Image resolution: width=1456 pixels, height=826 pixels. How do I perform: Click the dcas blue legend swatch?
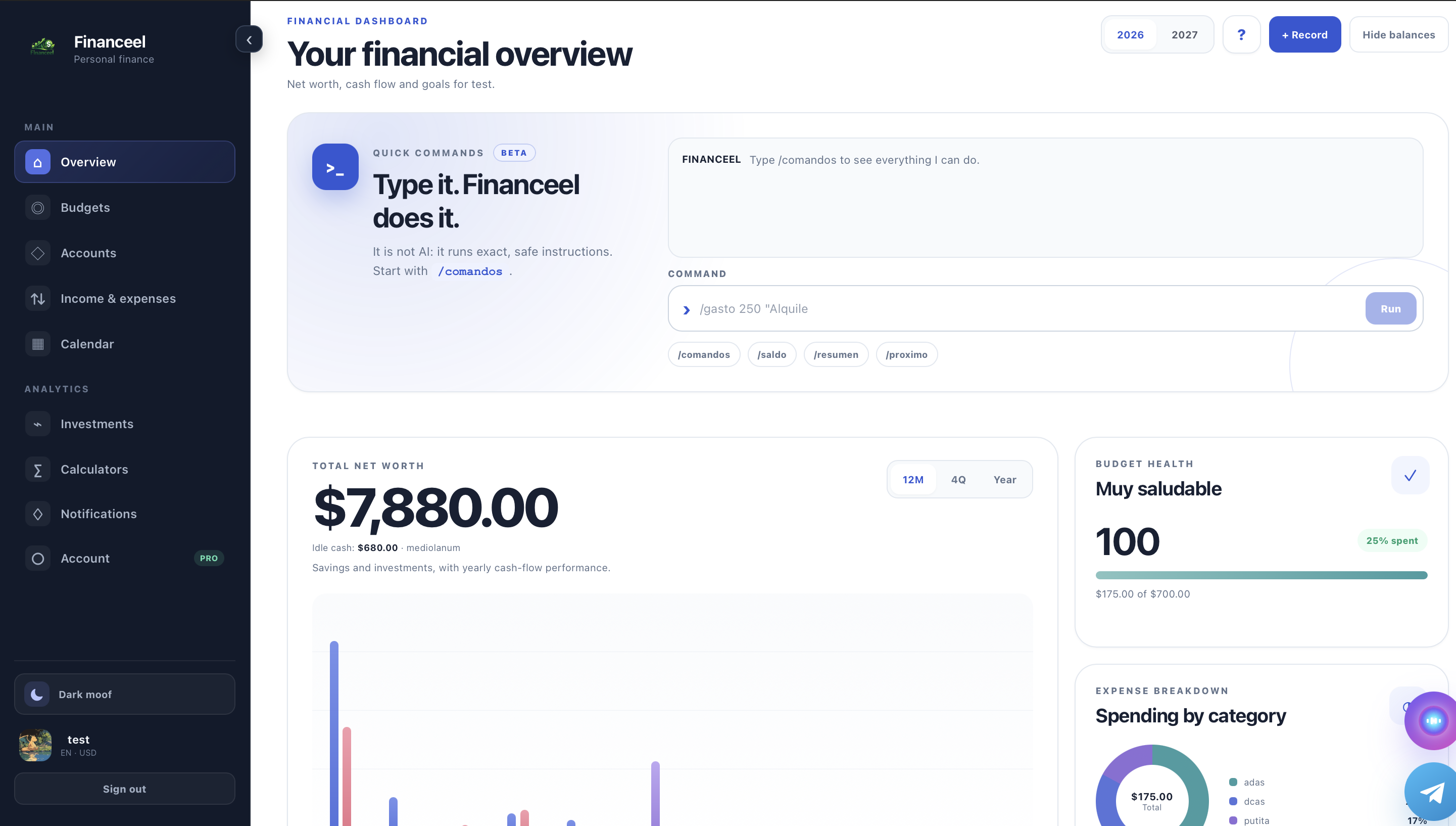(1233, 802)
